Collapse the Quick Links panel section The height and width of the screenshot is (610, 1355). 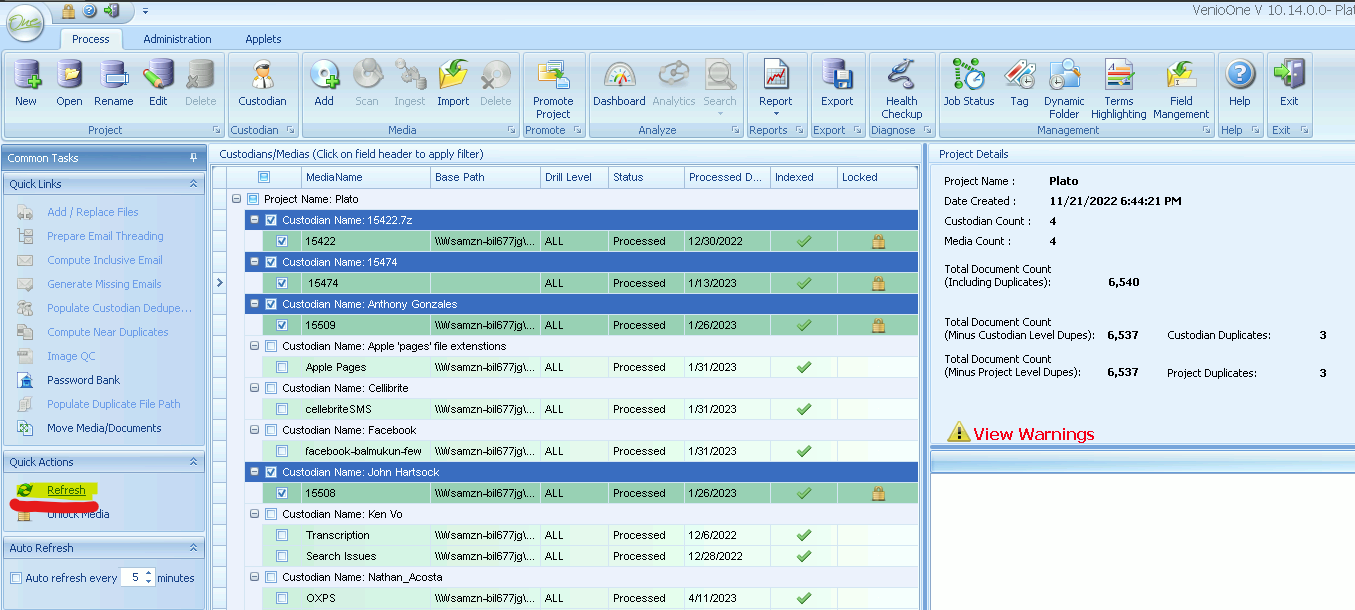[x=193, y=184]
